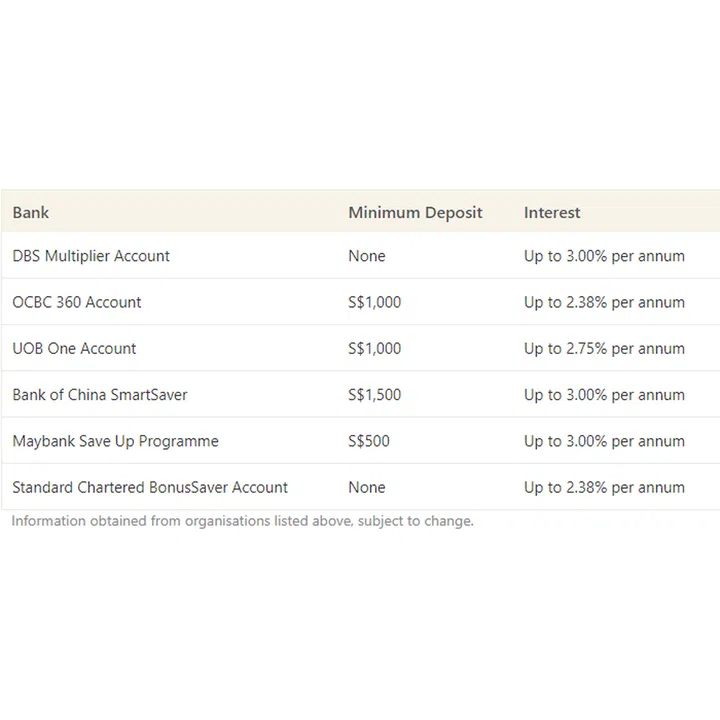The image size is (720, 720).
Task: Click the S$500 minimum deposit cell
Action: (369, 441)
